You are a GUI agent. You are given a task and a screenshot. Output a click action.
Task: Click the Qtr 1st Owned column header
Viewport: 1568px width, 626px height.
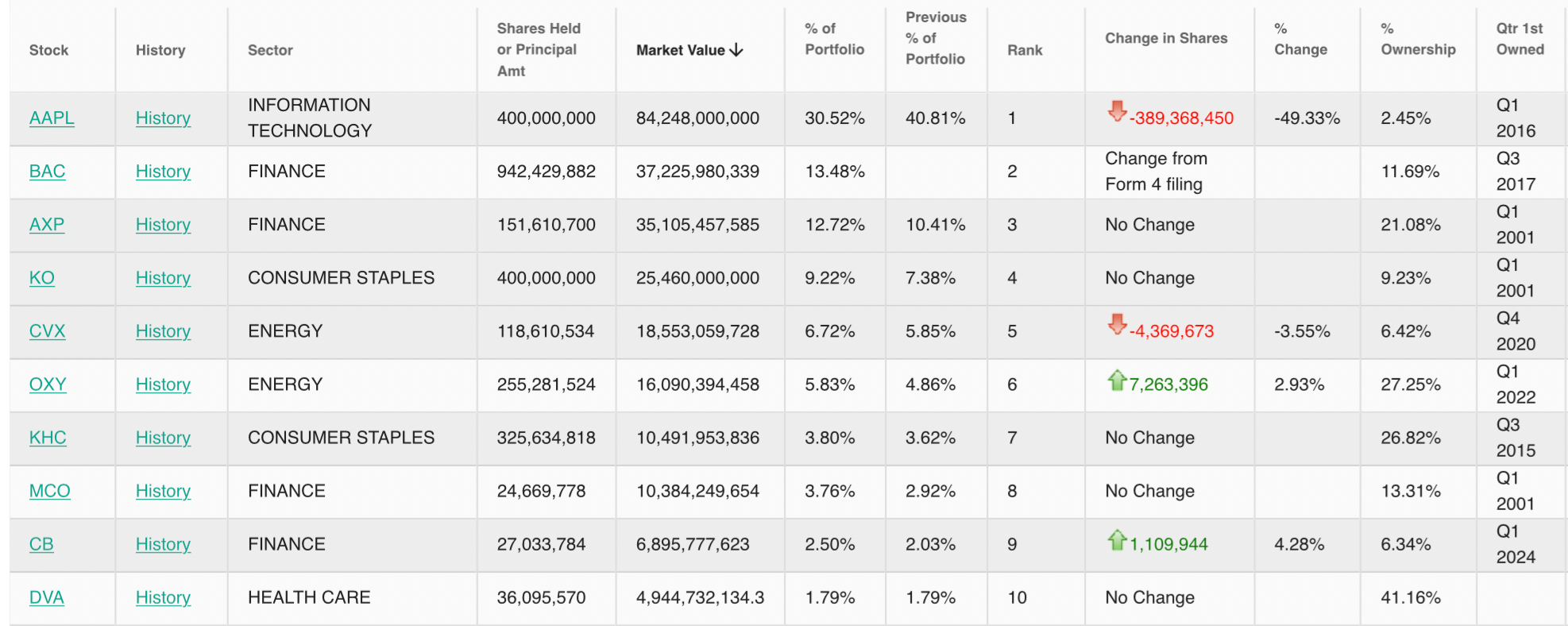pyautogui.click(x=1520, y=39)
